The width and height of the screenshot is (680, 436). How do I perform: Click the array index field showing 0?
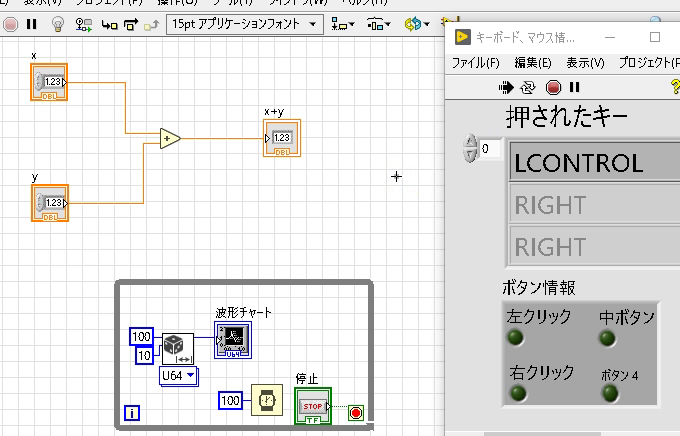click(490, 149)
